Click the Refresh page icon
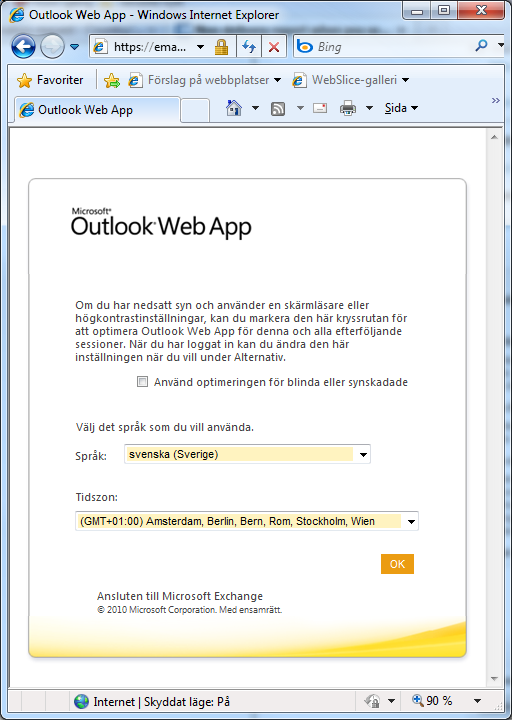Image resolution: width=512 pixels, height=720 pixels. [x=249, y=47]
